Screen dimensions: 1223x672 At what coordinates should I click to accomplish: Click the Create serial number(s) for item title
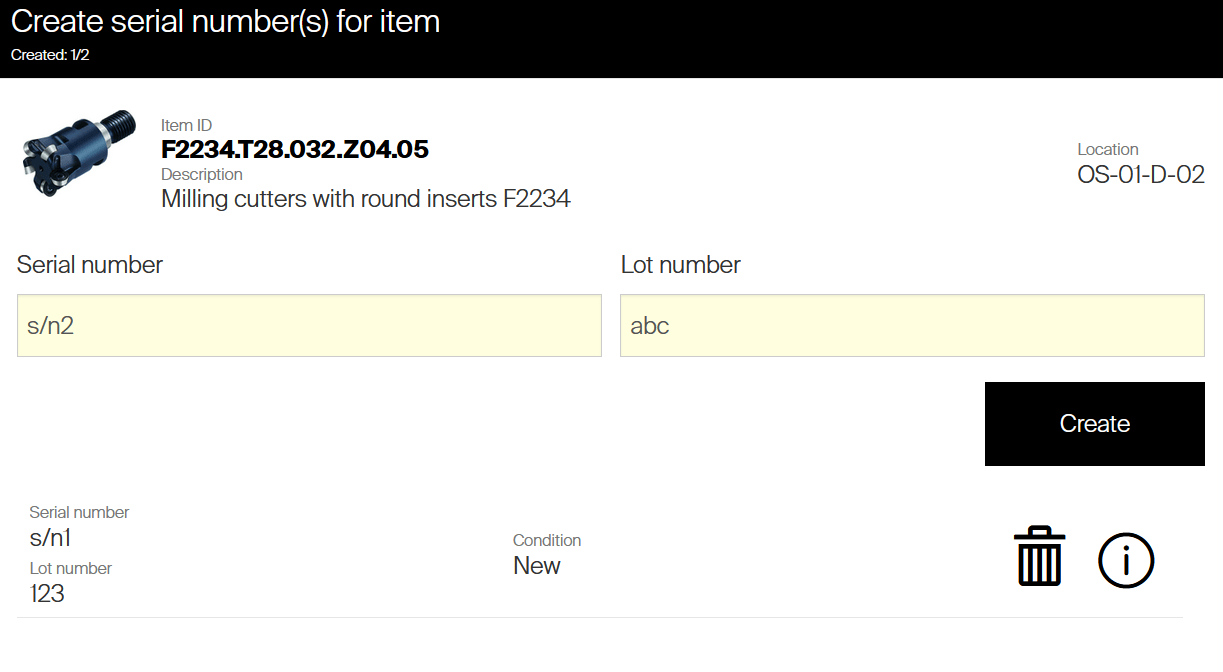[x=225, y=22]
